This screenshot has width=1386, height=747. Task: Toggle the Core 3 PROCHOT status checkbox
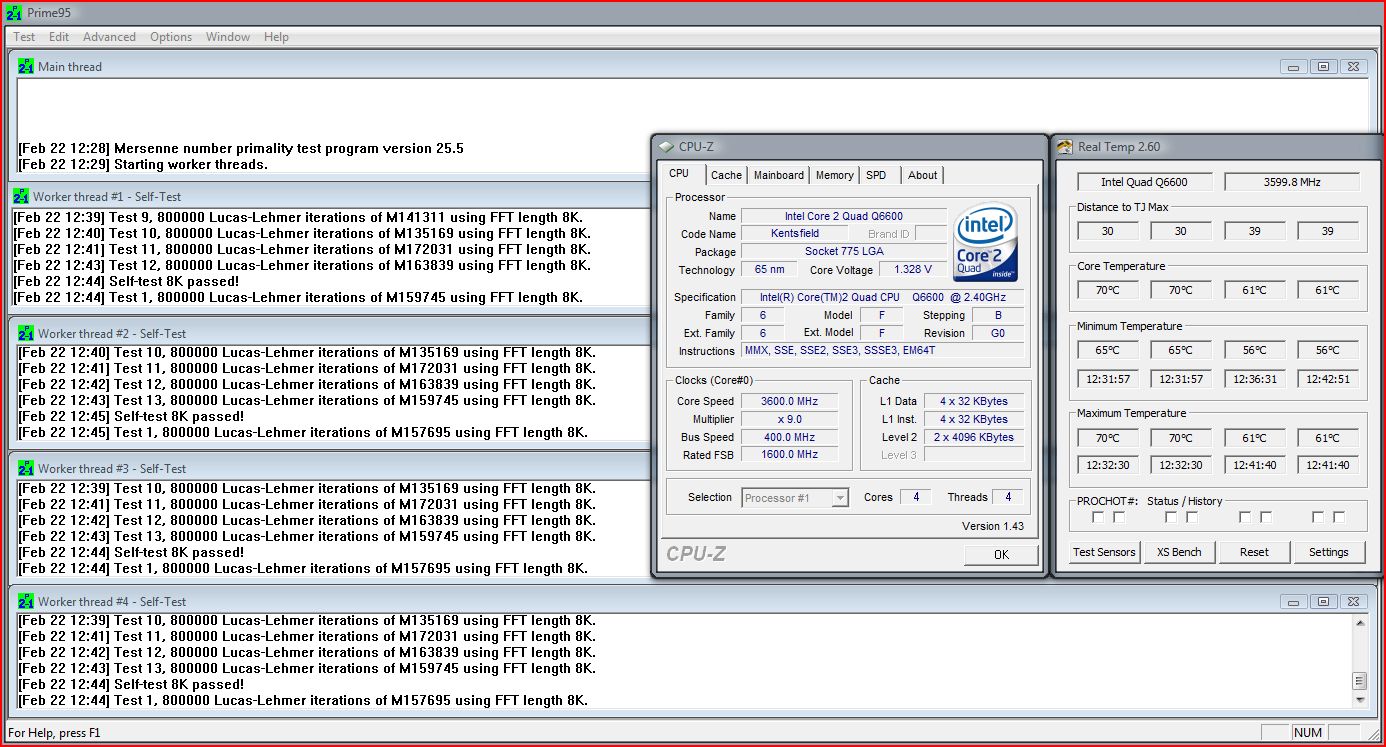1245,517
